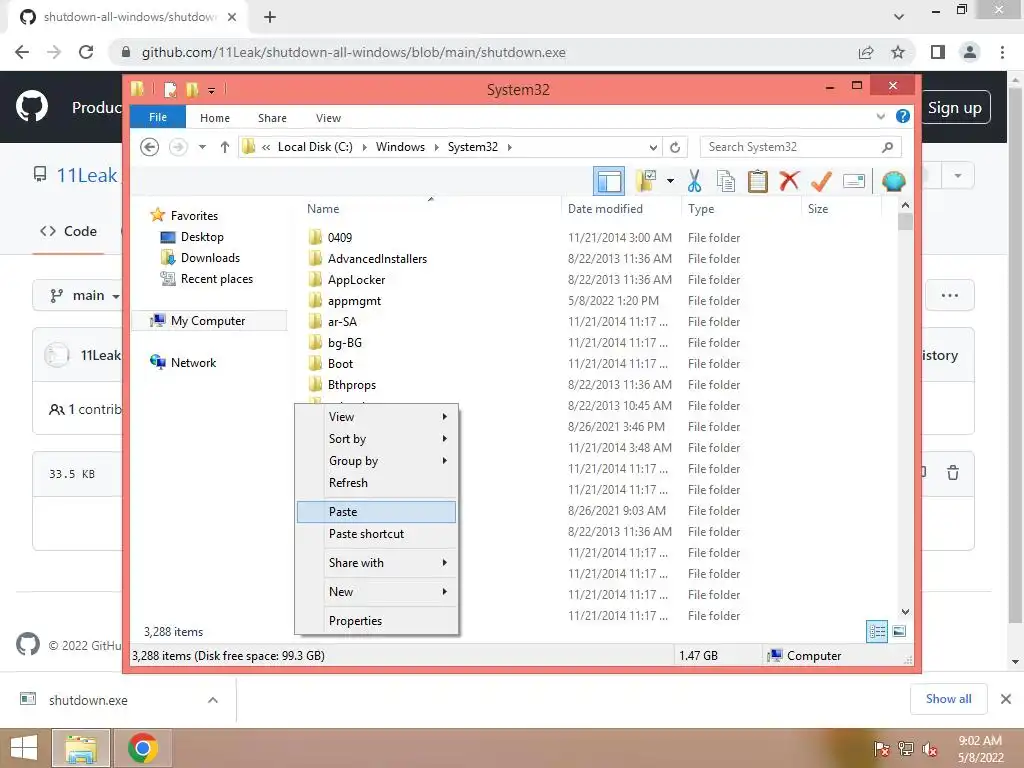Select Favorites in navigation pane
Viewport: 1024px width, 768px height.
194,216
